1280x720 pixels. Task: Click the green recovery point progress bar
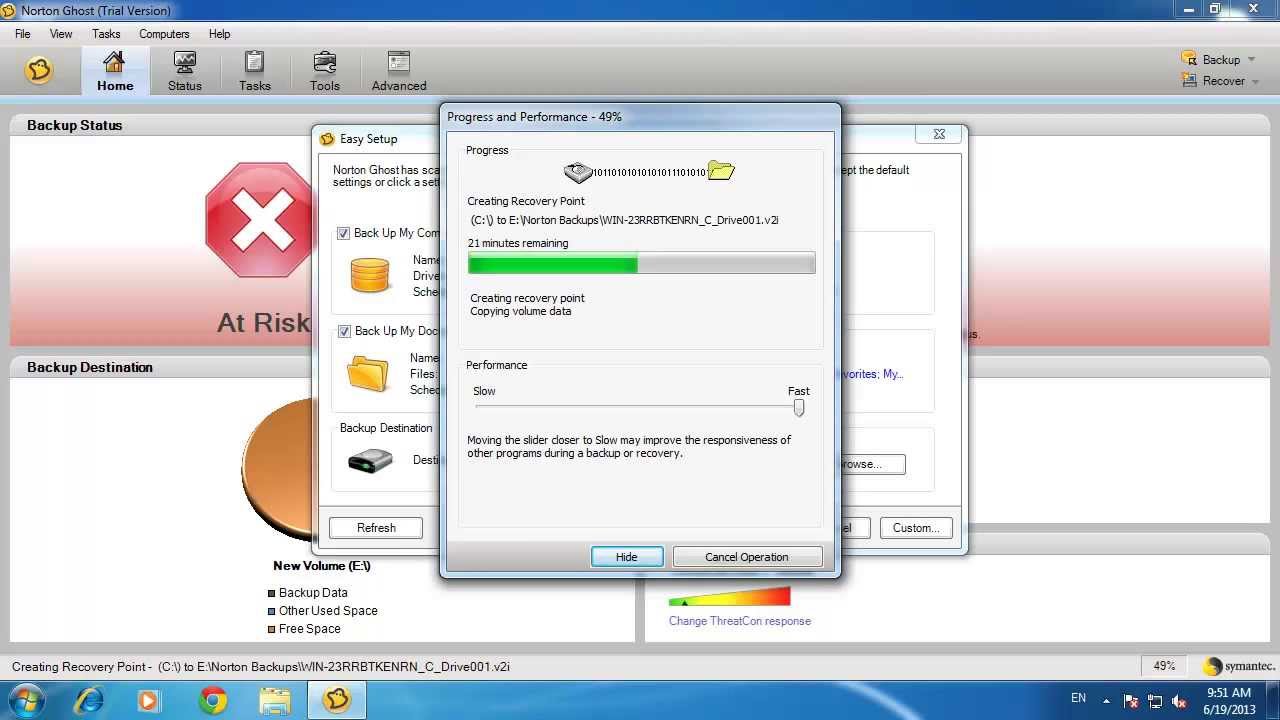click(641, 263)
